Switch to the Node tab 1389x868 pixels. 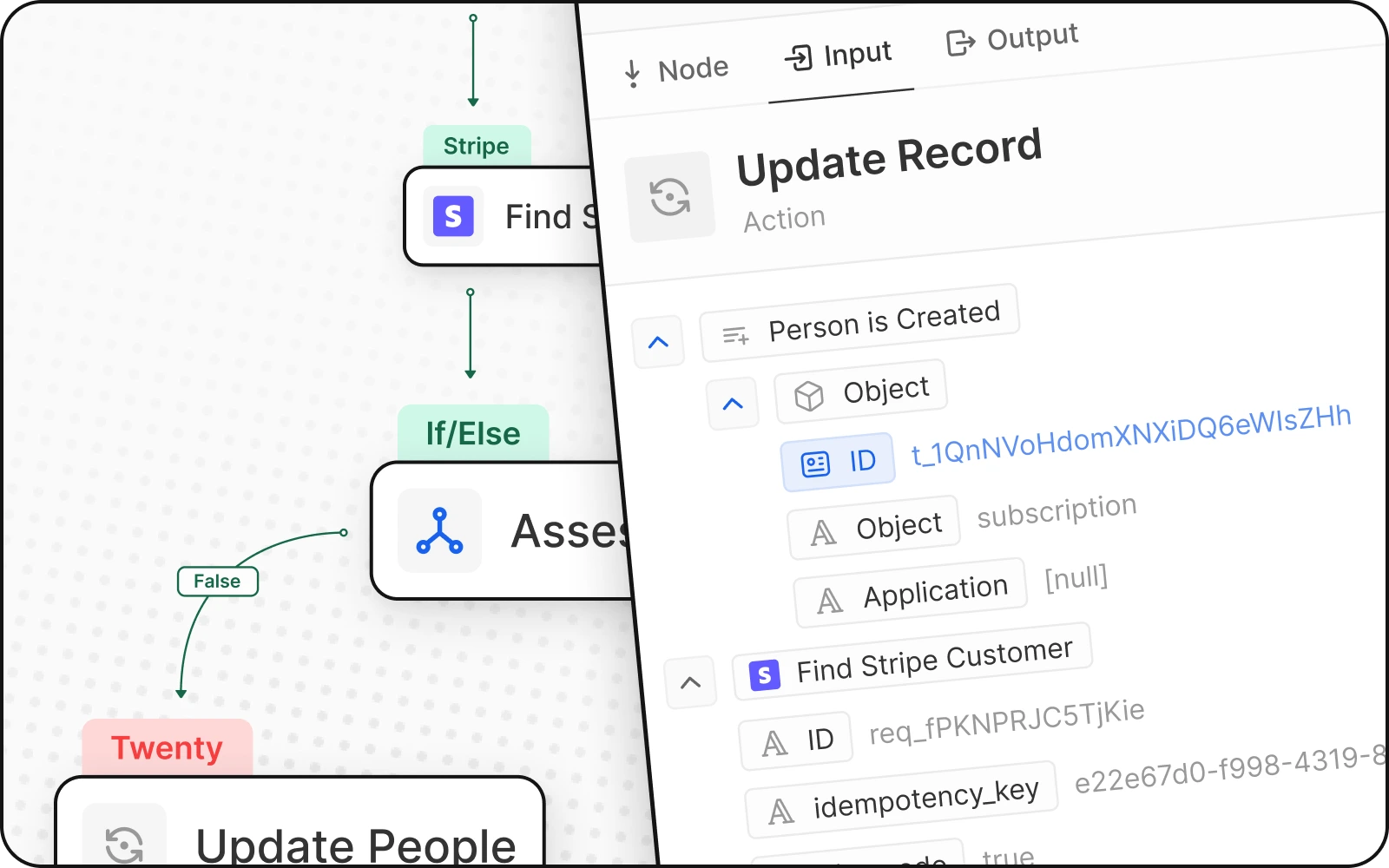point(677,70)
